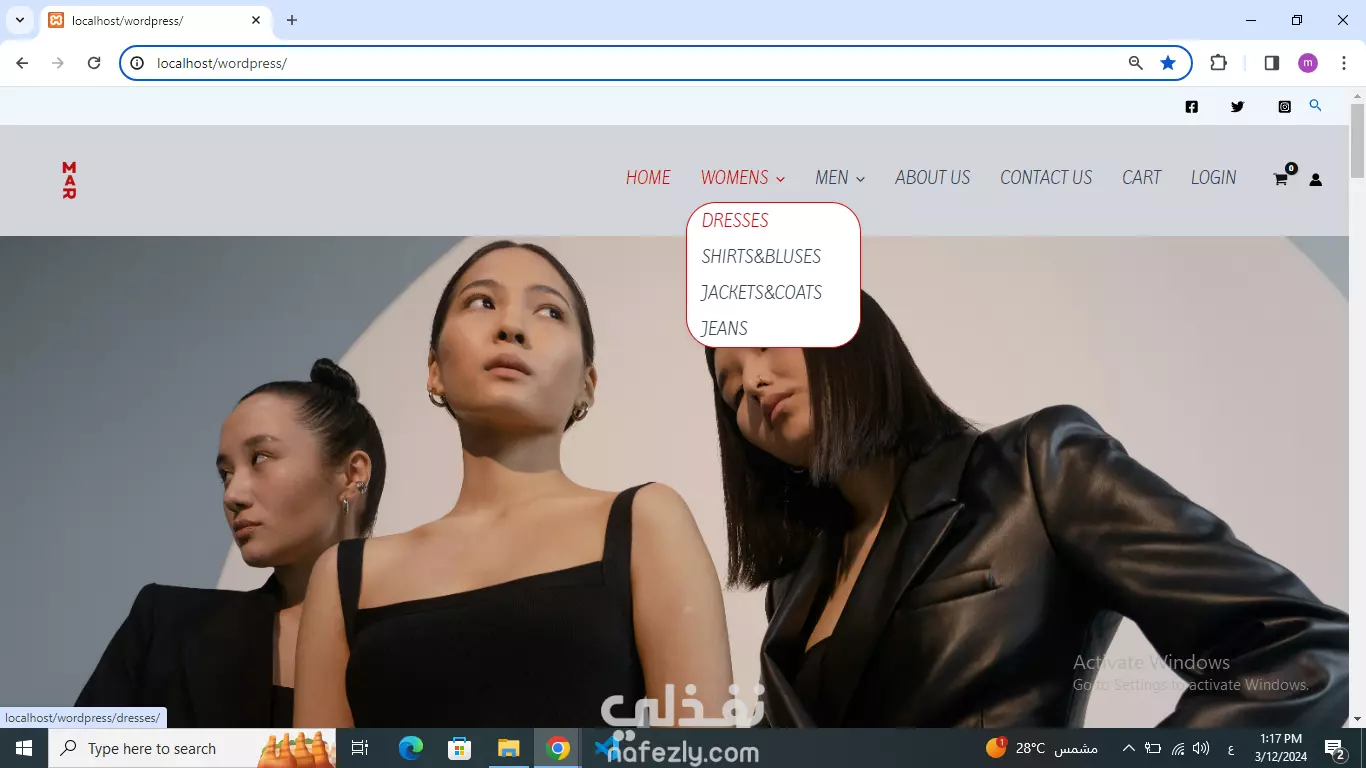
Task: Select DRESSES in the Womens submenu
Action: (x=735, y=220)
